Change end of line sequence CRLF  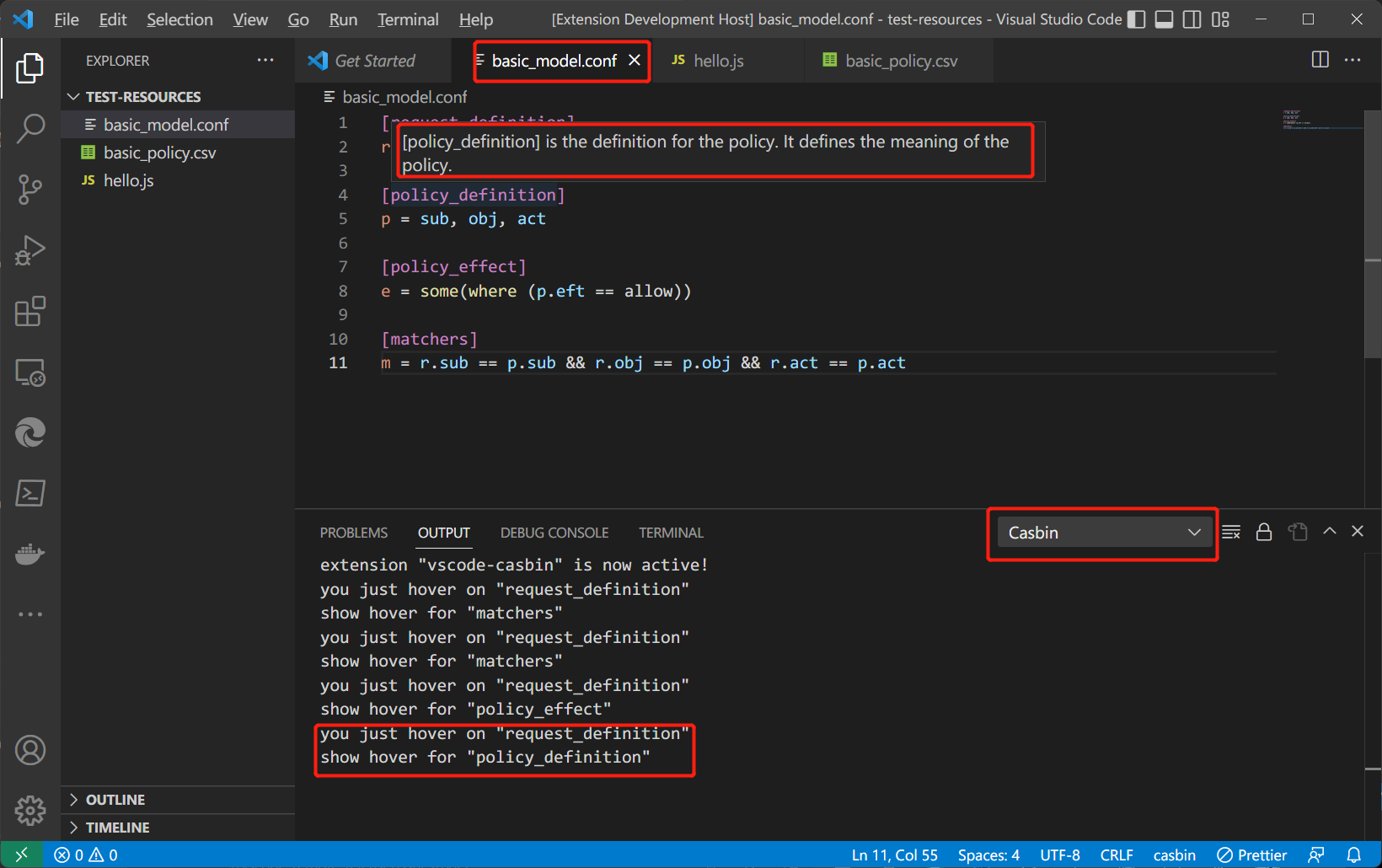coord(1117,855)
